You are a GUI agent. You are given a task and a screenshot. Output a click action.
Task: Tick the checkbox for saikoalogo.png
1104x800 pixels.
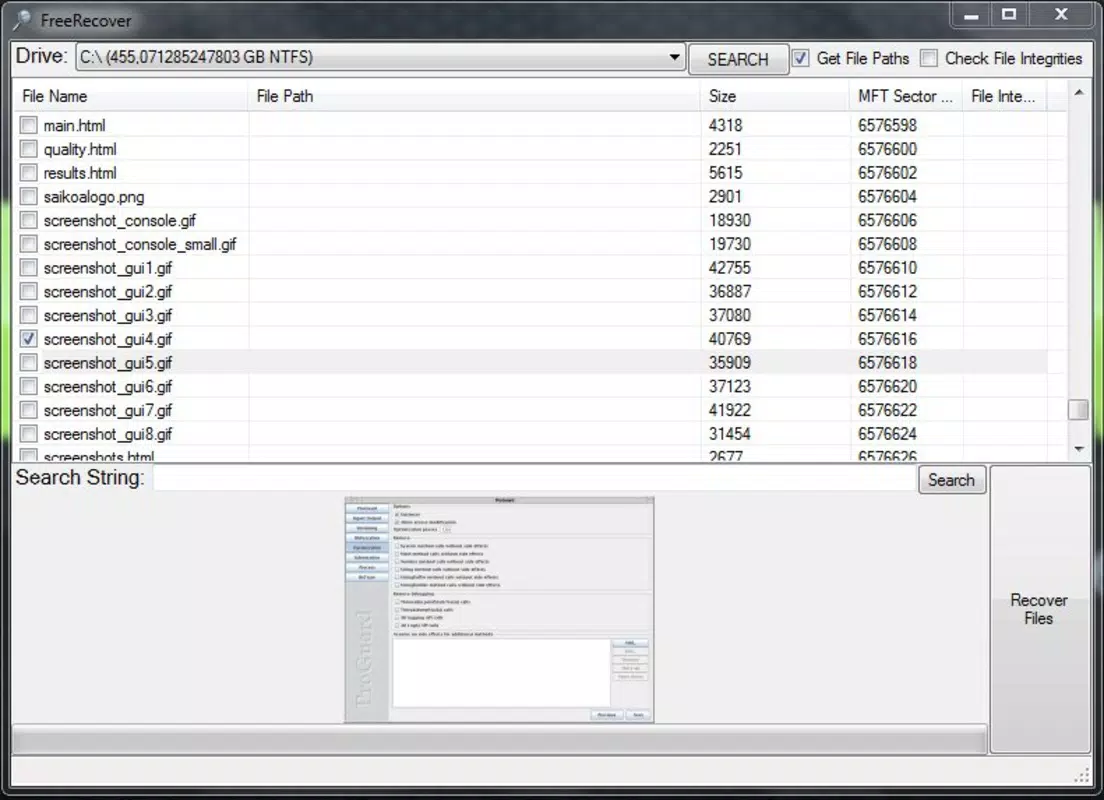coord(28,196)
